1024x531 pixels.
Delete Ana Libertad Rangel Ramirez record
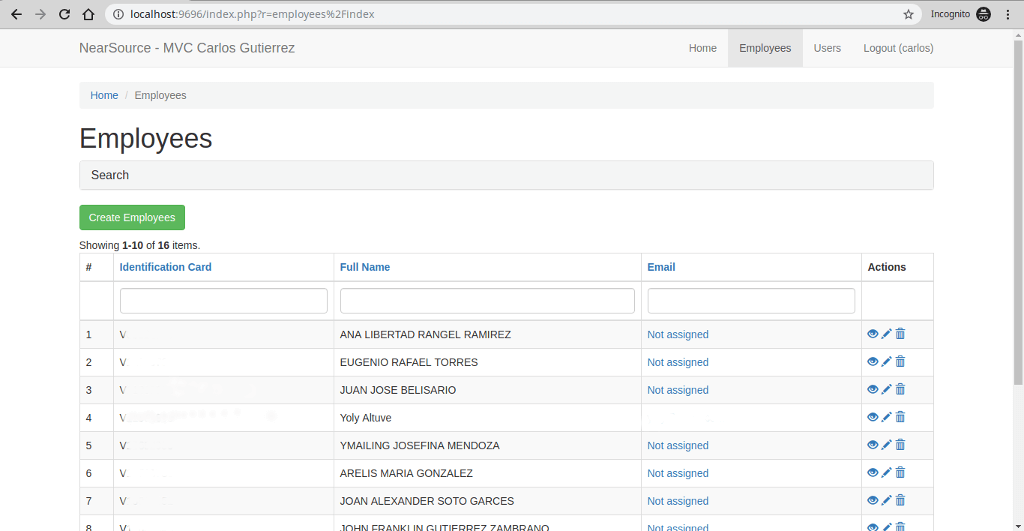tap(900, 334)
